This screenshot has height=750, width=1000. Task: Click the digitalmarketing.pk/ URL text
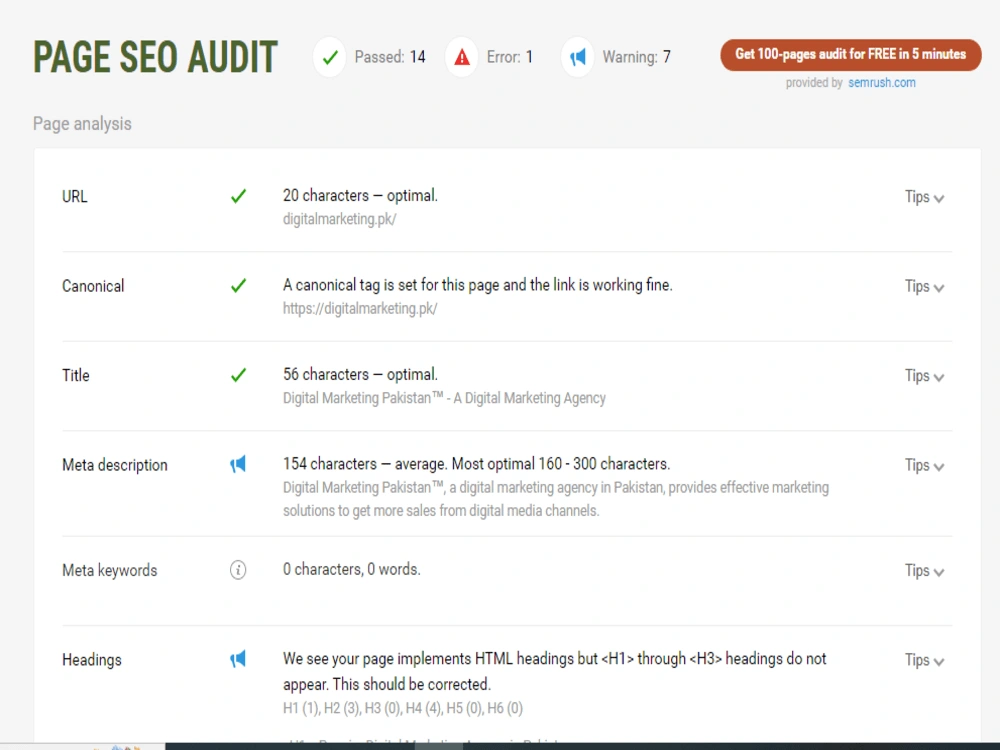(x=339, y=219)
